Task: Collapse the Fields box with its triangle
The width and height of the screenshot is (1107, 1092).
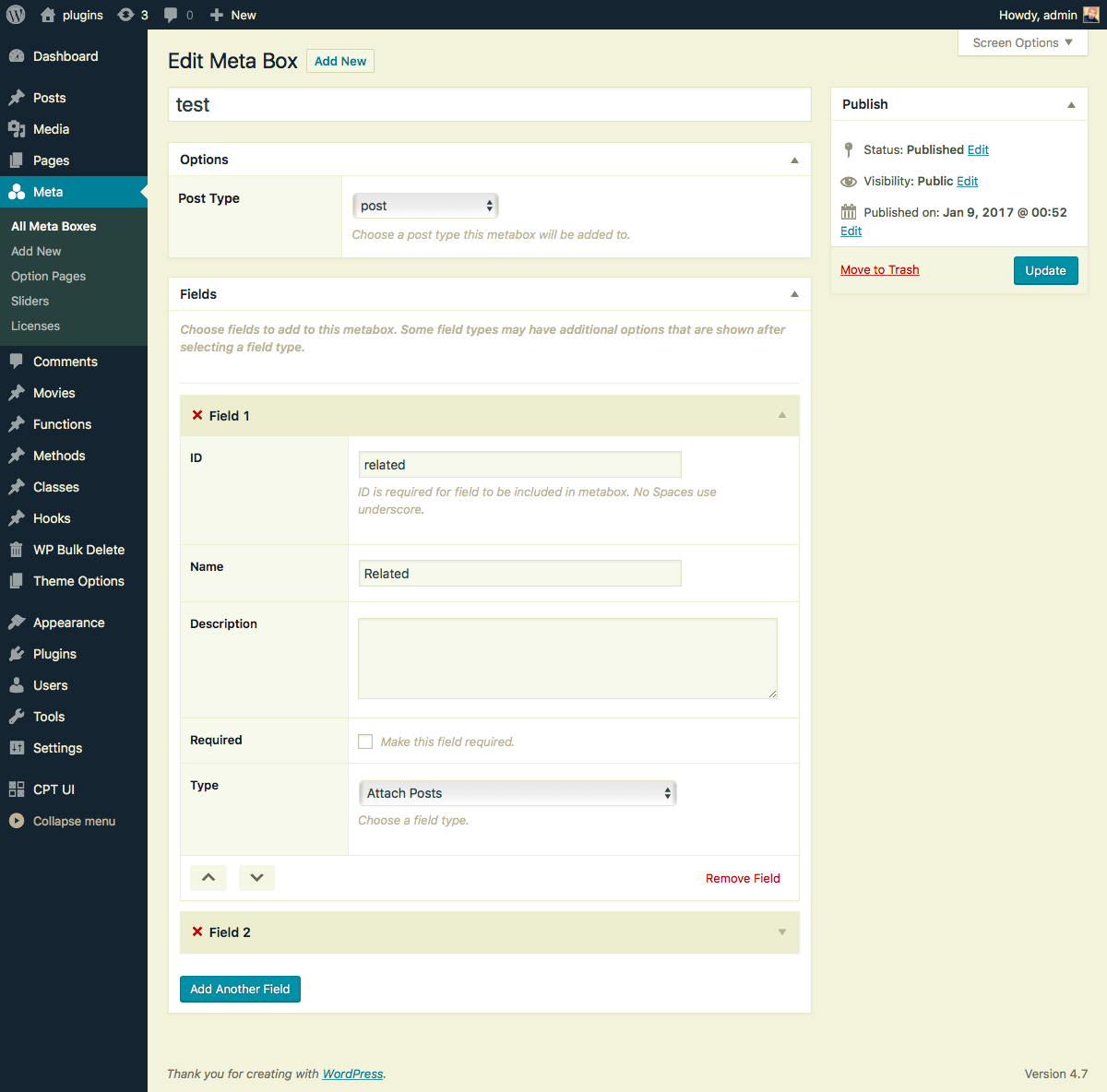Action: pyautogui.click(x=794, y=294)
